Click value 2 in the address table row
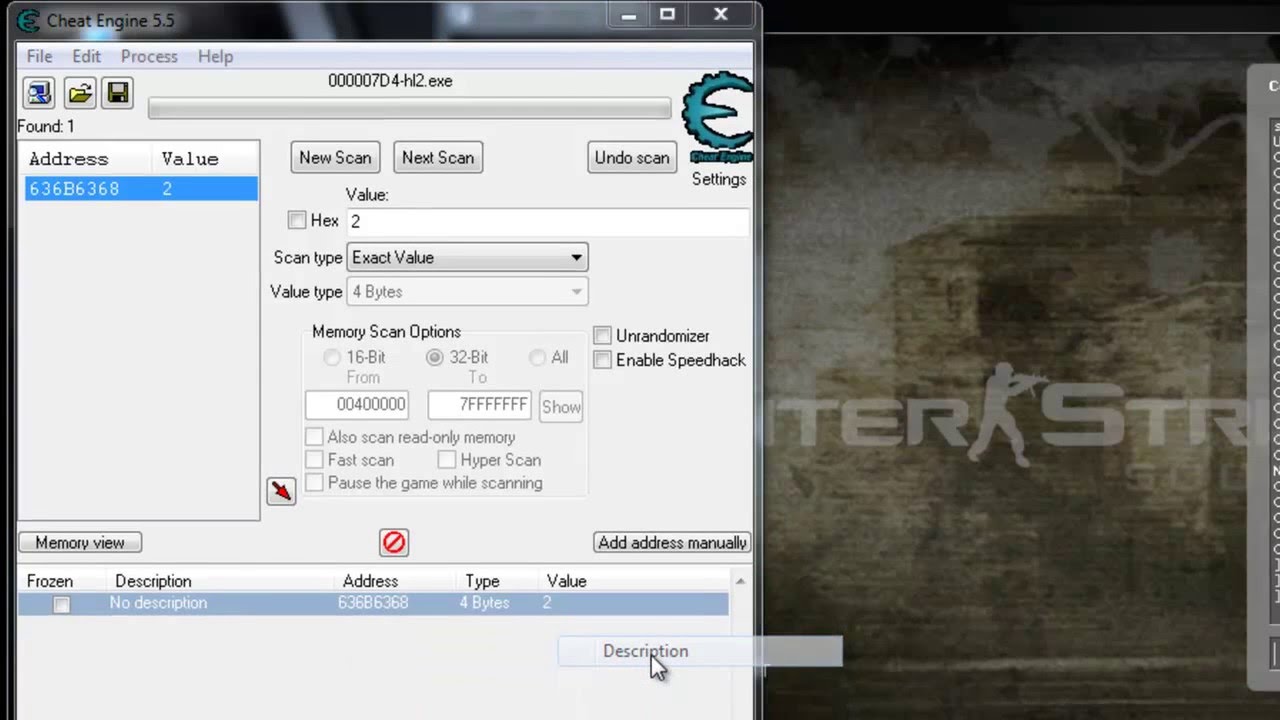The height and width of the screenshot is (720, 1280). click(x=547, y=603)
